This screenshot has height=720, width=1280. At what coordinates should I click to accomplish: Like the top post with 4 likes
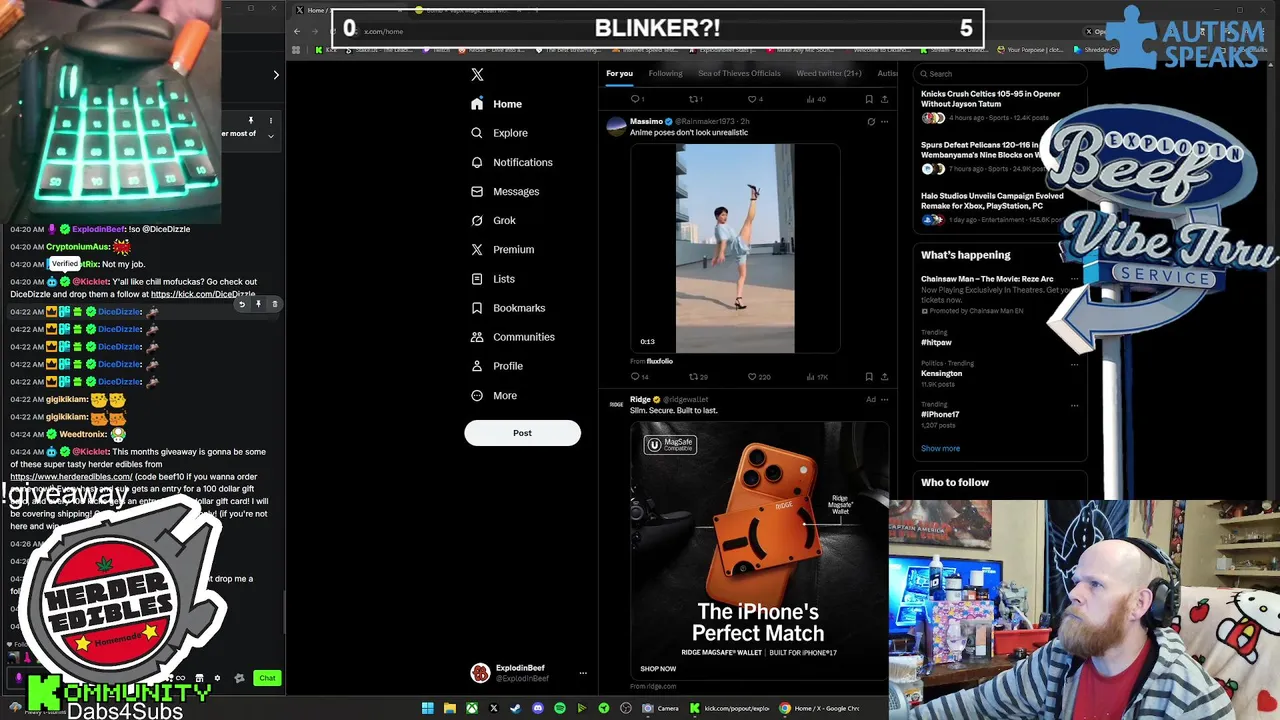click(x=755, y=99)
